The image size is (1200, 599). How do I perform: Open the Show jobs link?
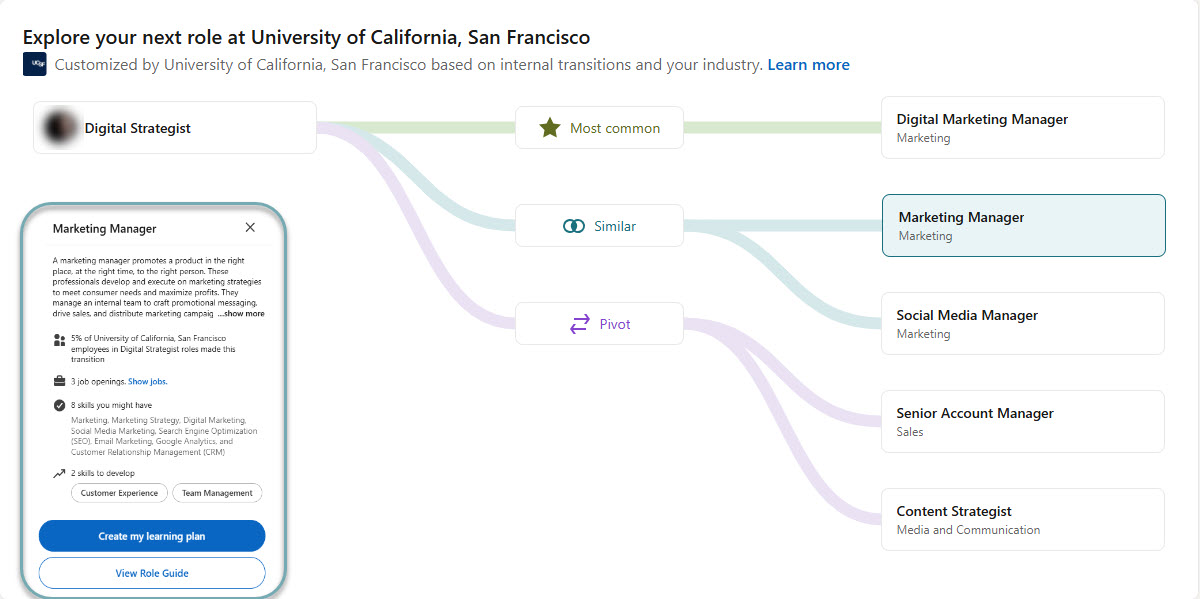tap(148, 381)
